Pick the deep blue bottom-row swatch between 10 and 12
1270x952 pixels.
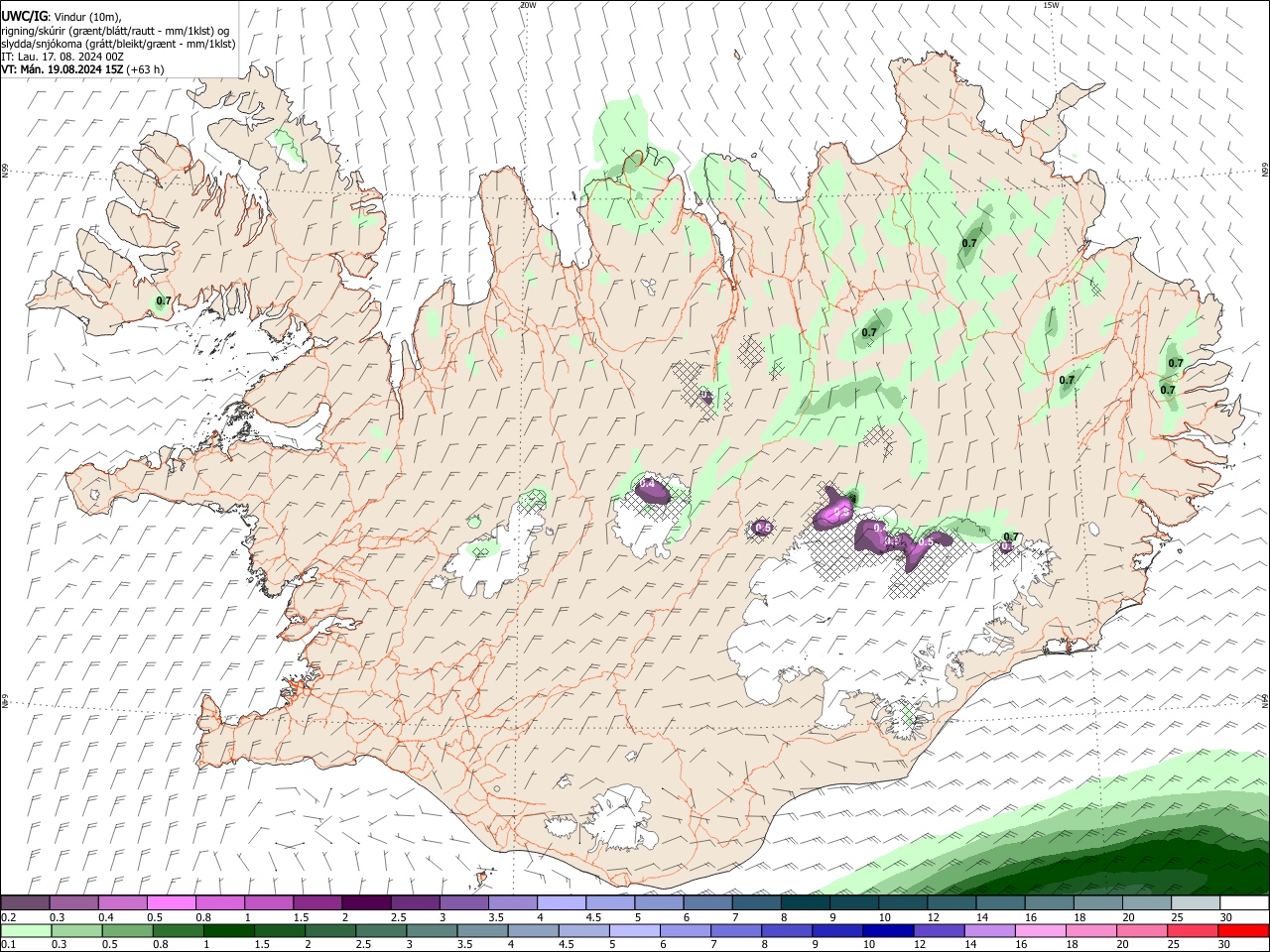pos(888,930)
